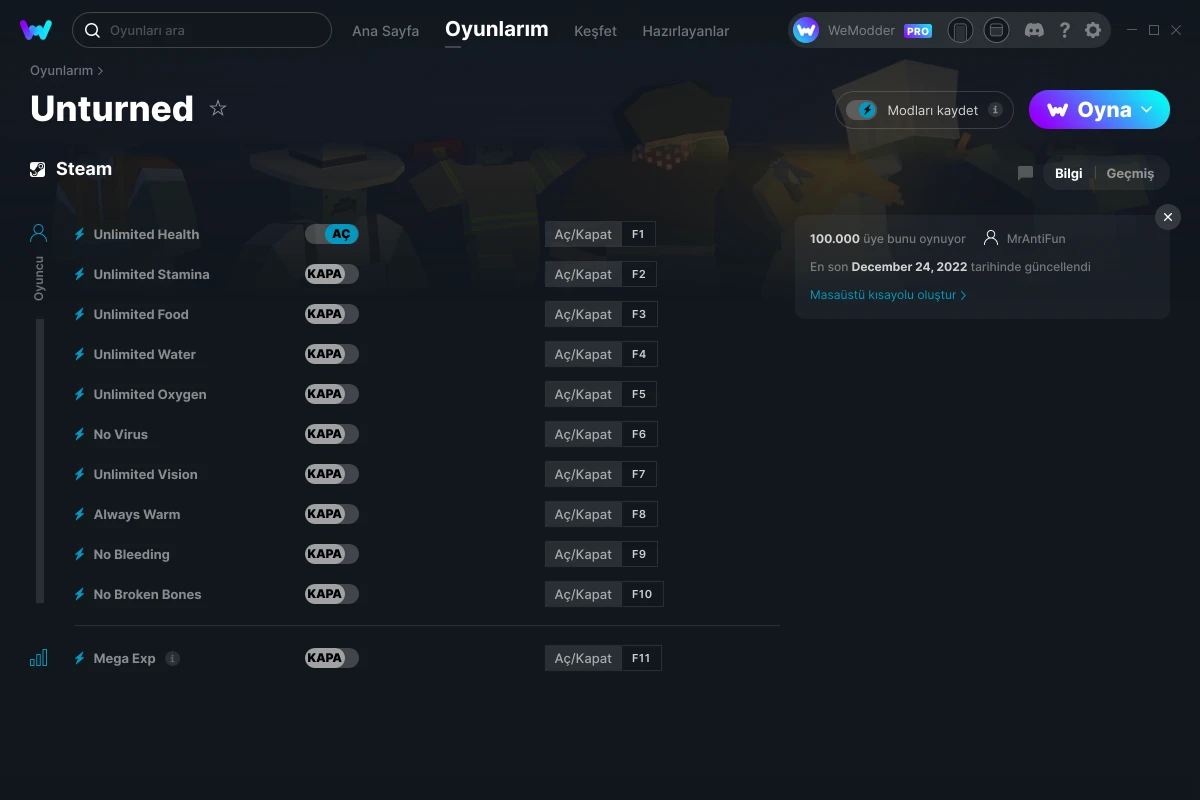Click the lightning icon beside No Virus
Screen dimensions: 1200x800
(x=80, y=434)
